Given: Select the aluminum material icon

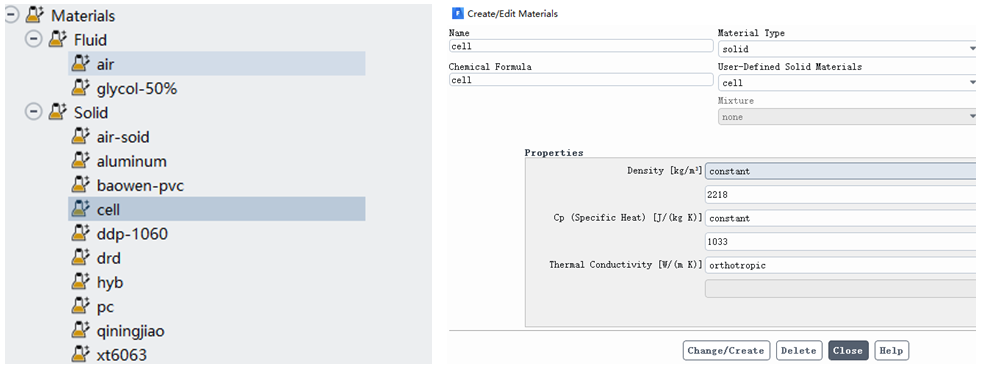Looking at the screenshot, I should tap(81, 161).
